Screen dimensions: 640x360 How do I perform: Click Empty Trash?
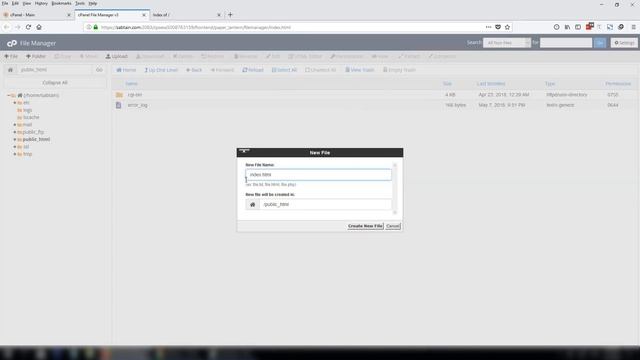click(x=399, y=70)
